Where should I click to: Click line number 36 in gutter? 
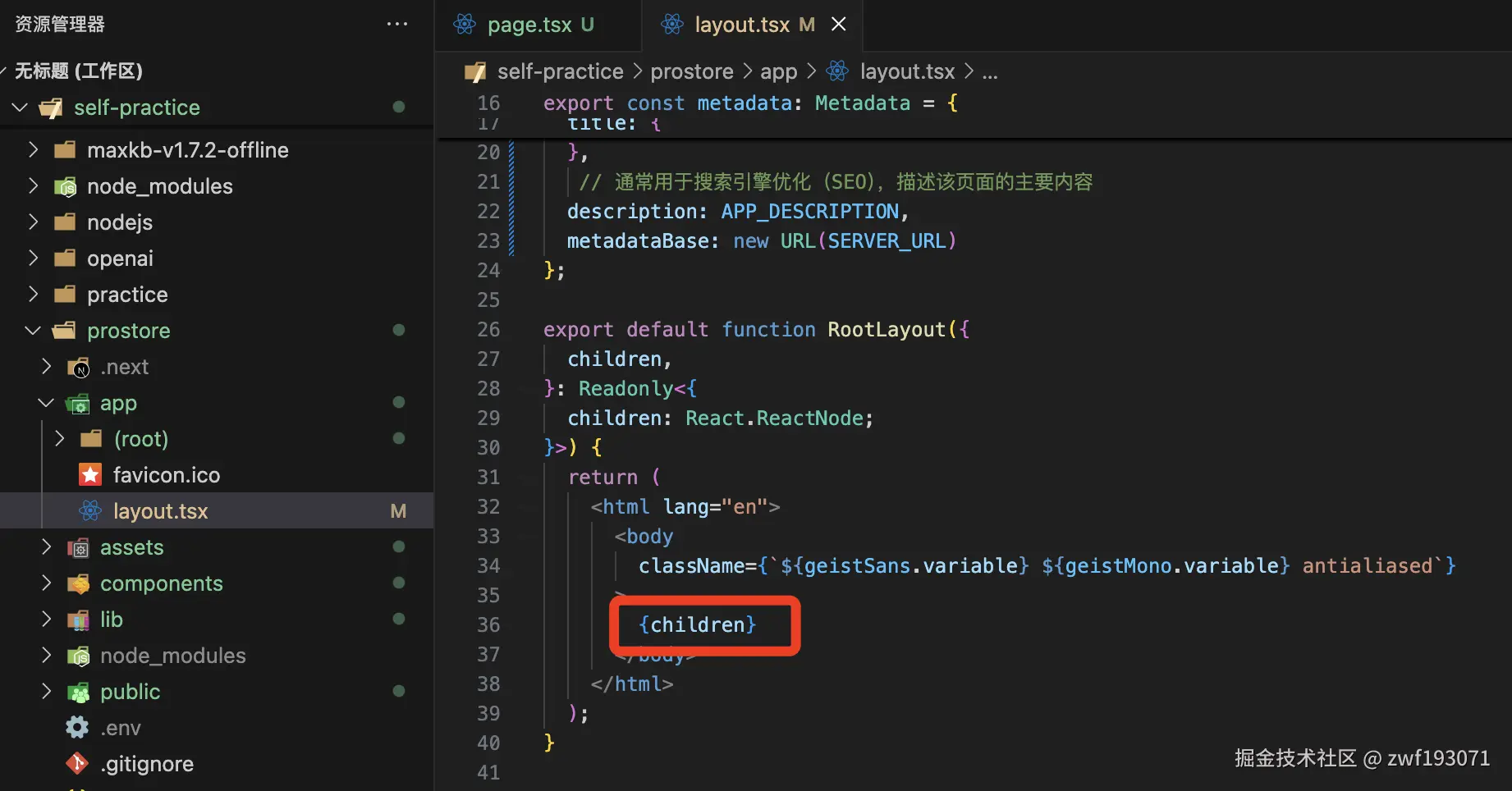[x=488, y=625]
